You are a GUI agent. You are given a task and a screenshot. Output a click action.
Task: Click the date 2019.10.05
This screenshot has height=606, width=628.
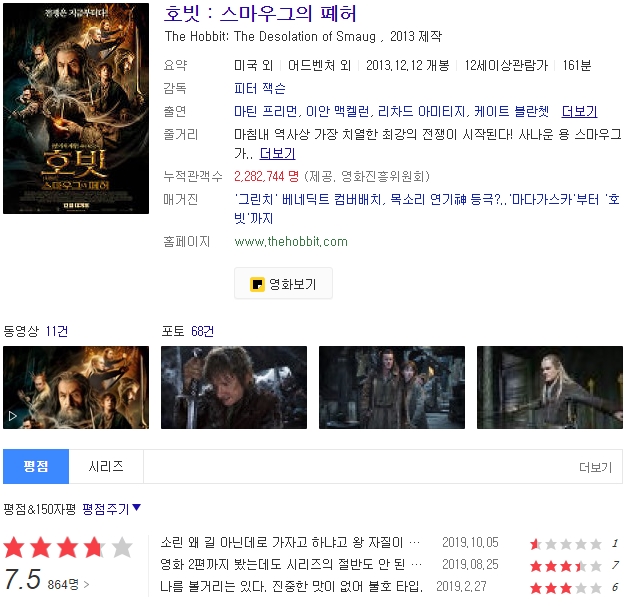click(x=470, y=543)
